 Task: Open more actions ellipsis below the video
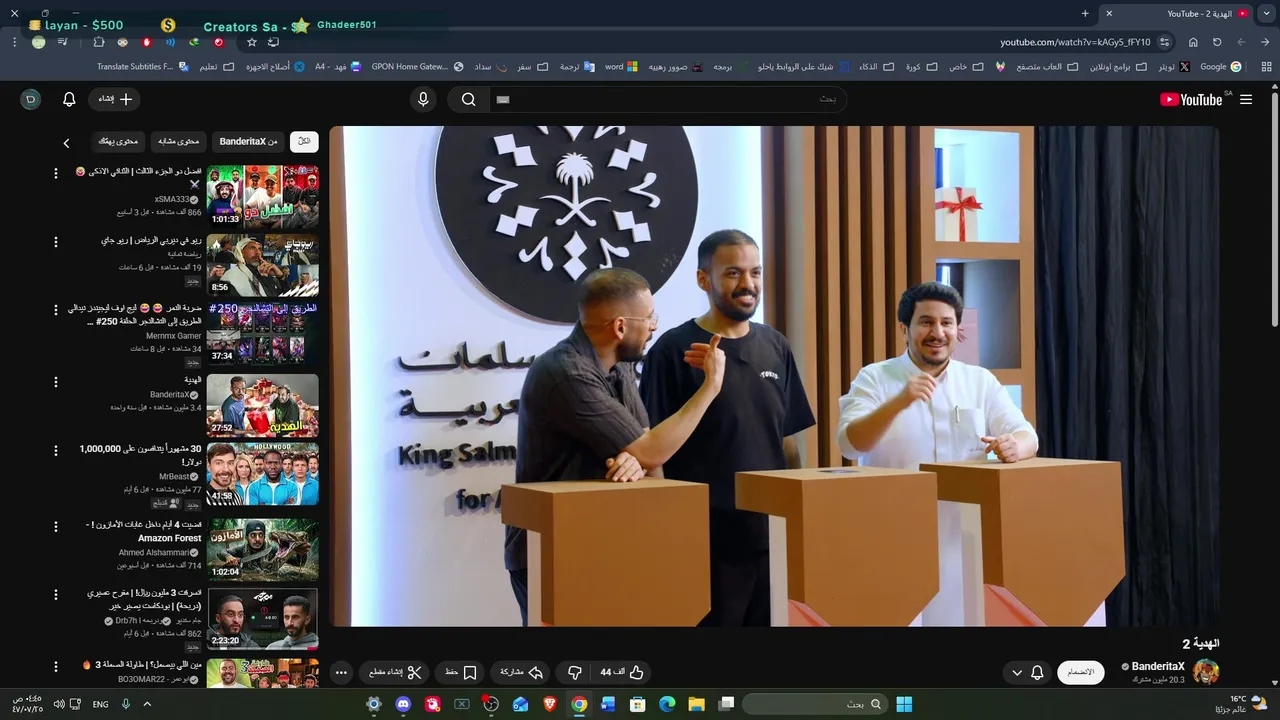point(341,672)
